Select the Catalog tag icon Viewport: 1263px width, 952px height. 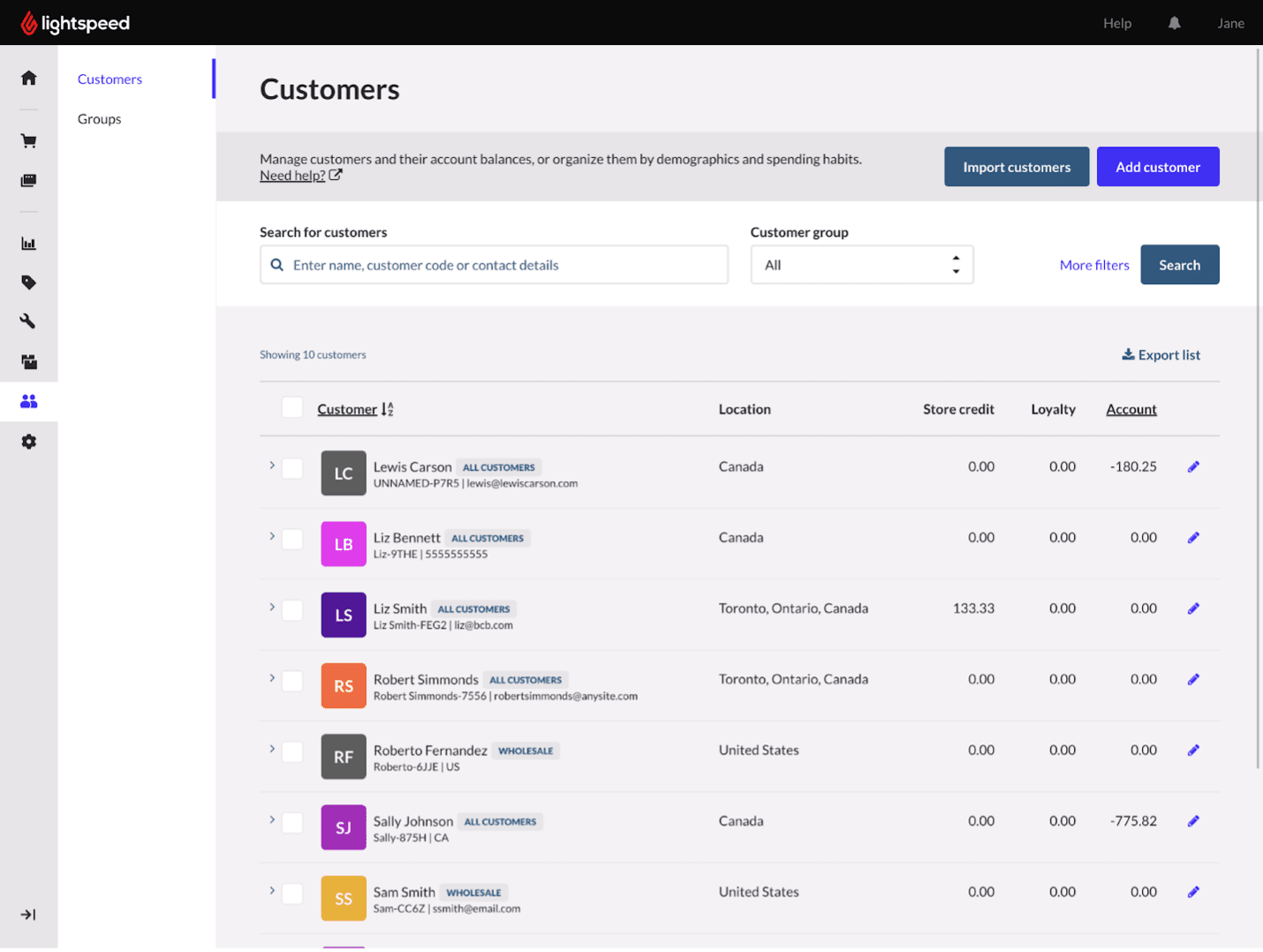pyautogui.click(x=28, y=282)
